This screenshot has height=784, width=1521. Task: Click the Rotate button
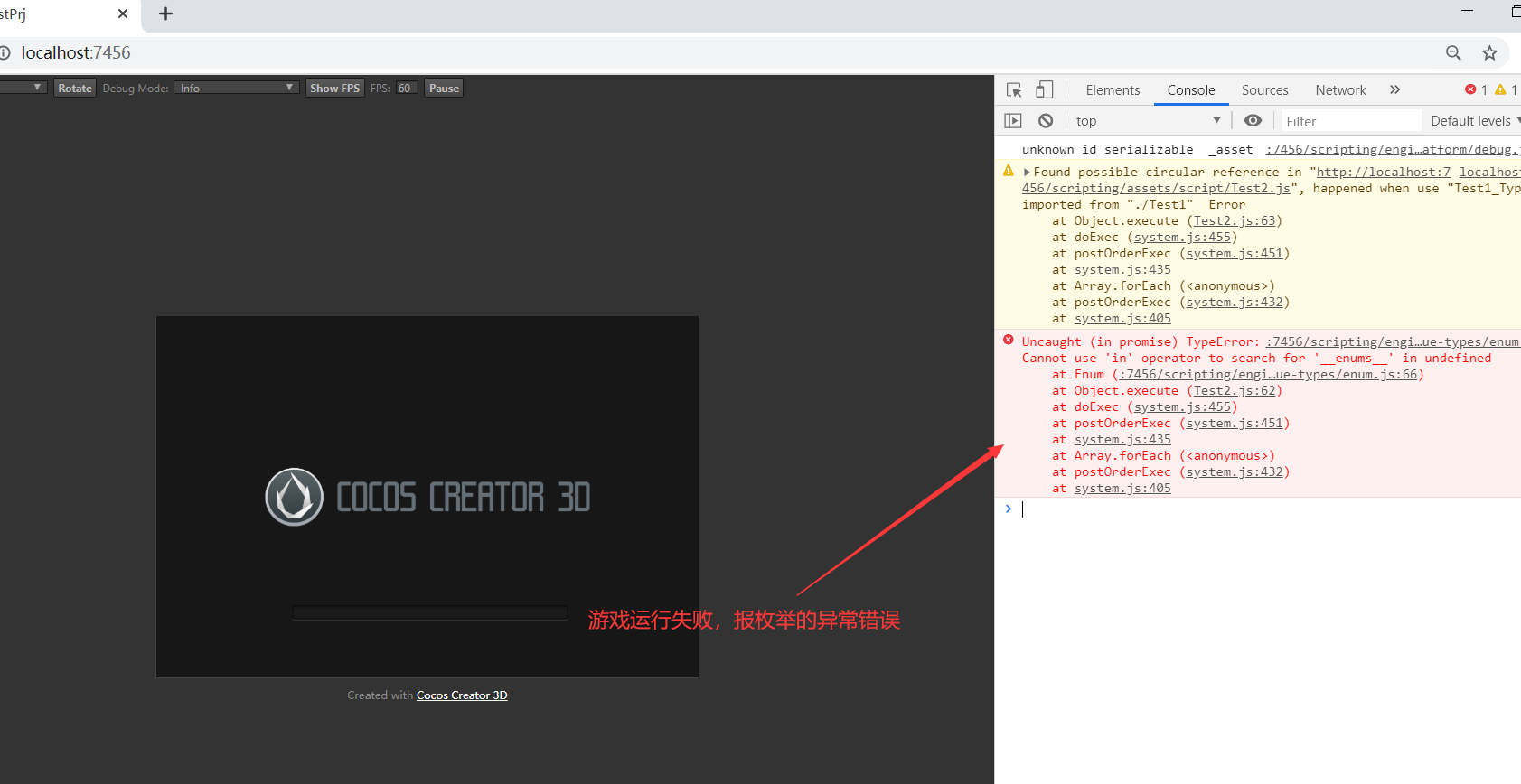75,88
